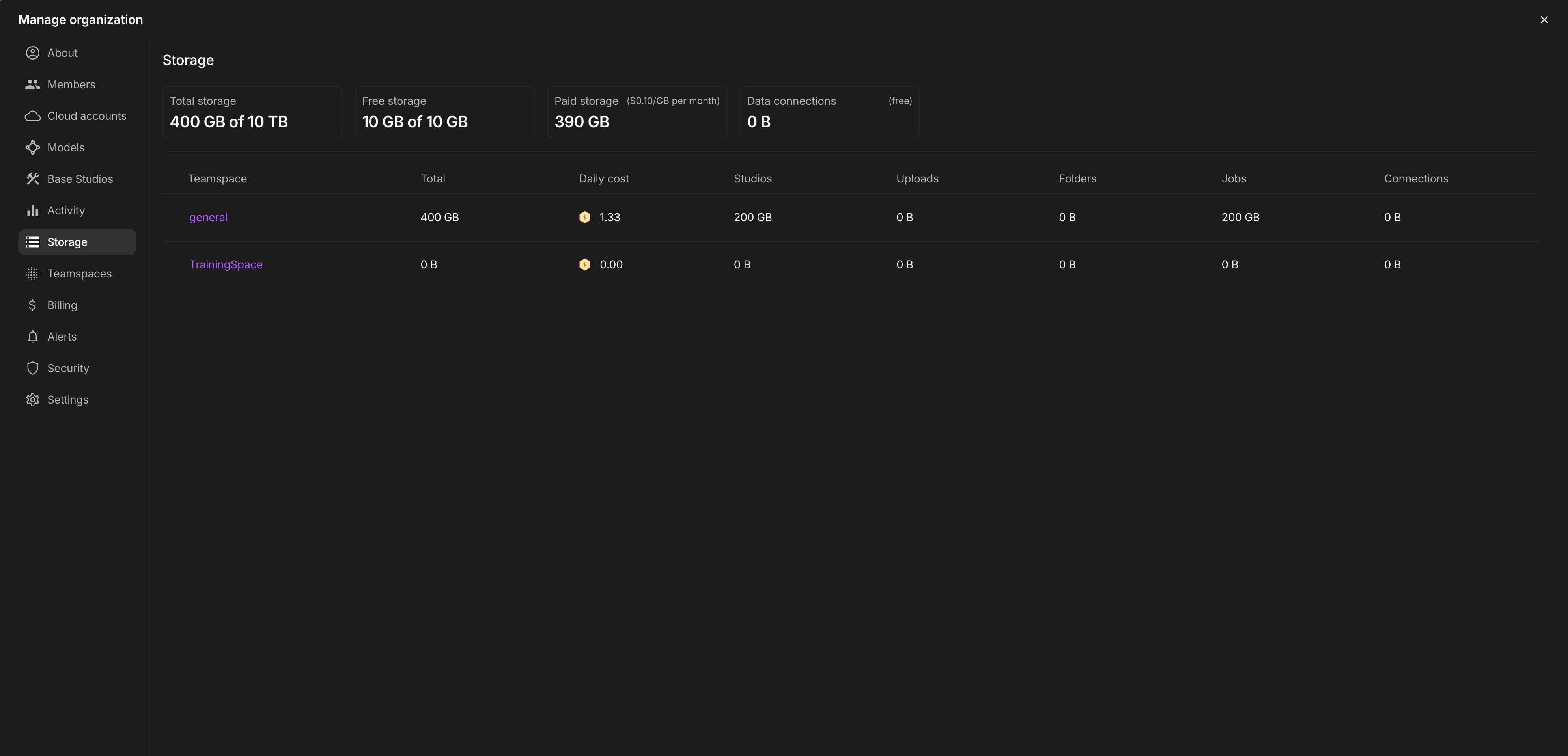
Task: Click the Teamspaces grid icon
Action: pyautogui.click(x=32, y=274)
